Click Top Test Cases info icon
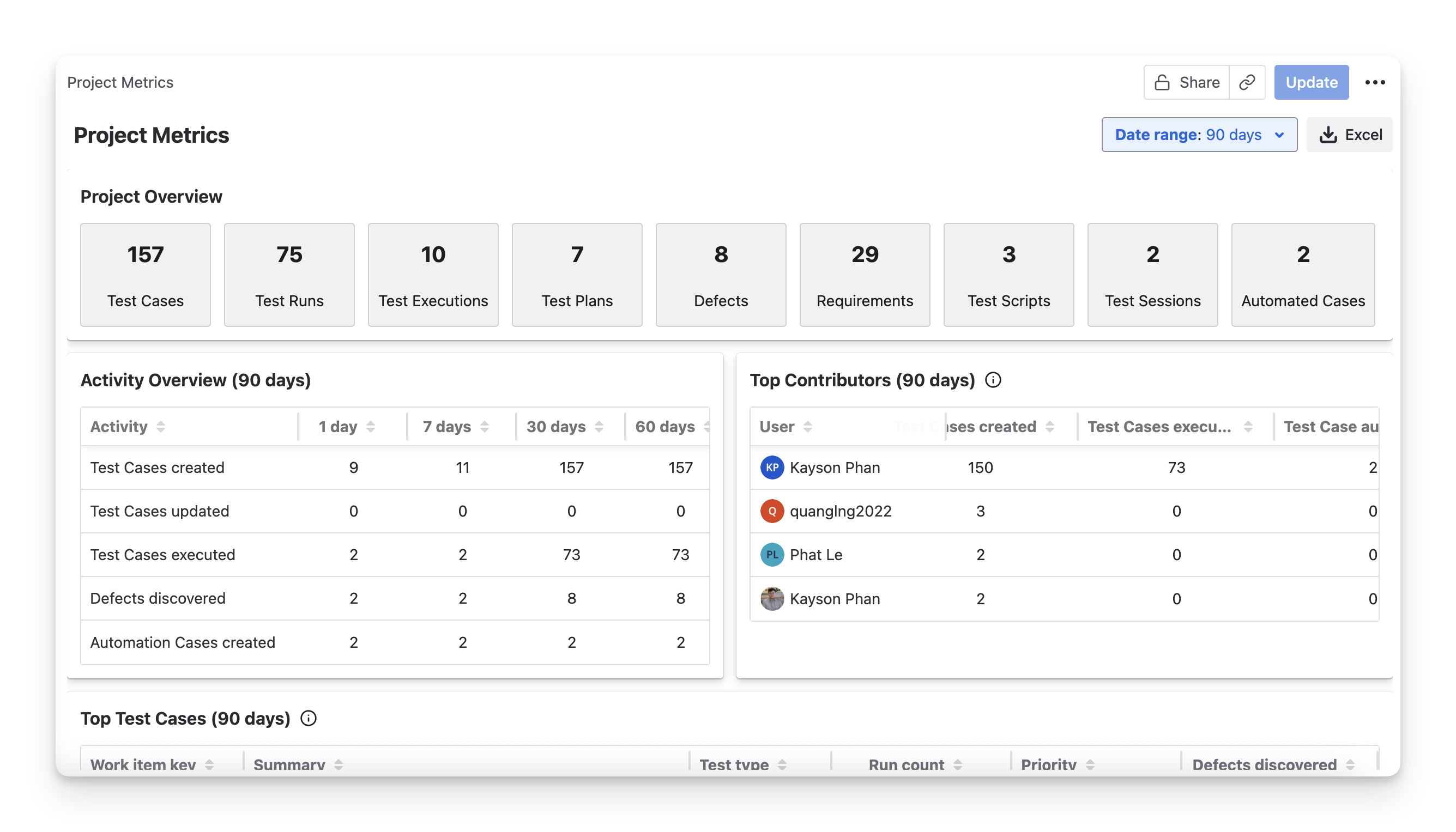Screen dimensions: 1456x832 308,718
